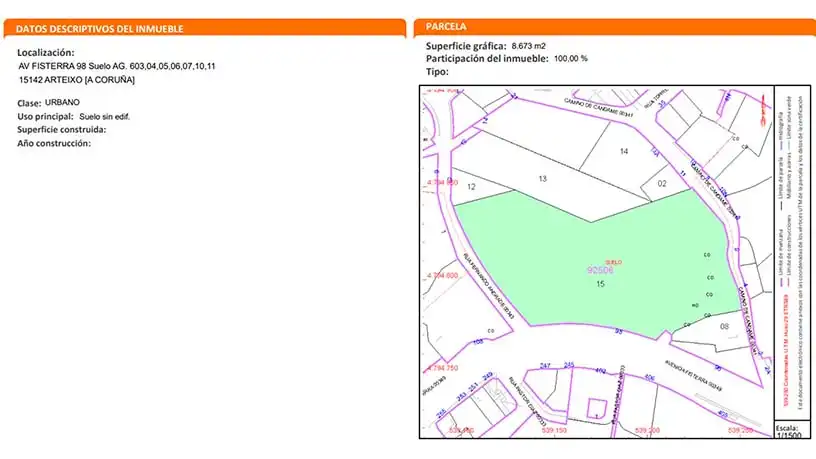Select the 'Clase:' label
This screenshot has height=459, width=816.
pos(29,103)
